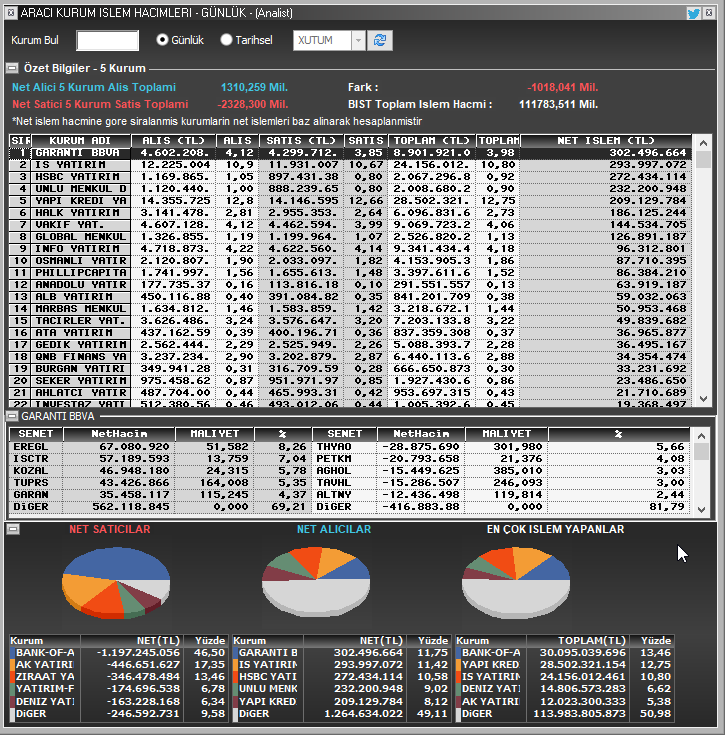
Task: Sort by TOPLAM (TL) column header
Action: point(432,141)
